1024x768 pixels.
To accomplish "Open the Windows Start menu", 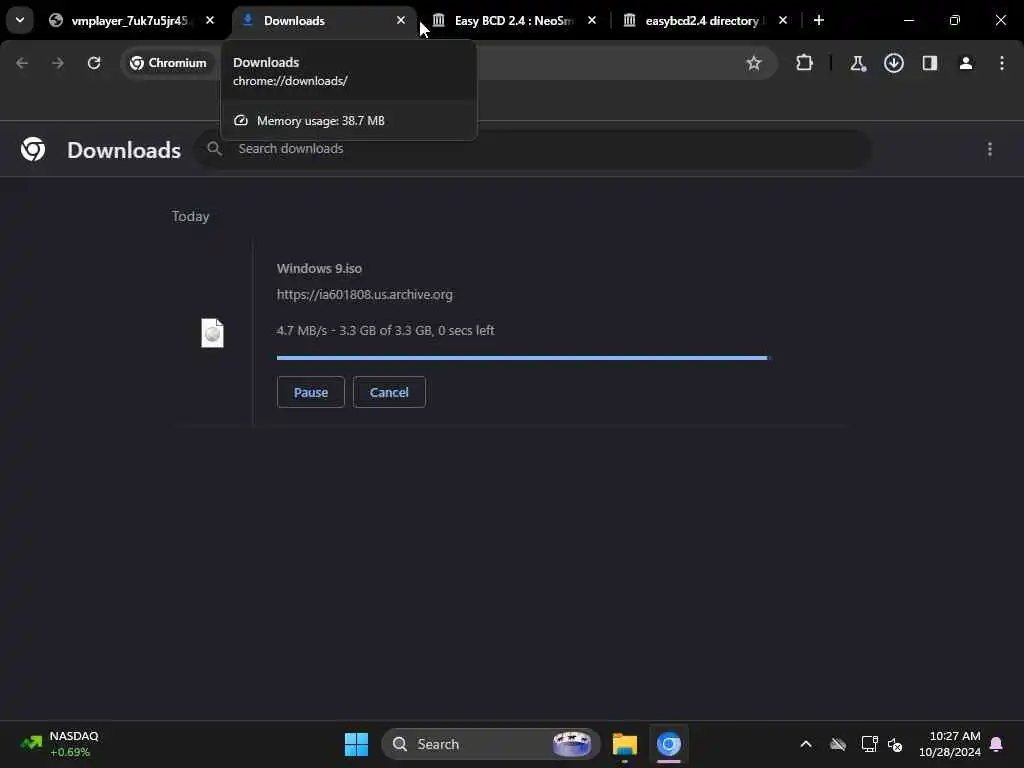I will point(357,744).
